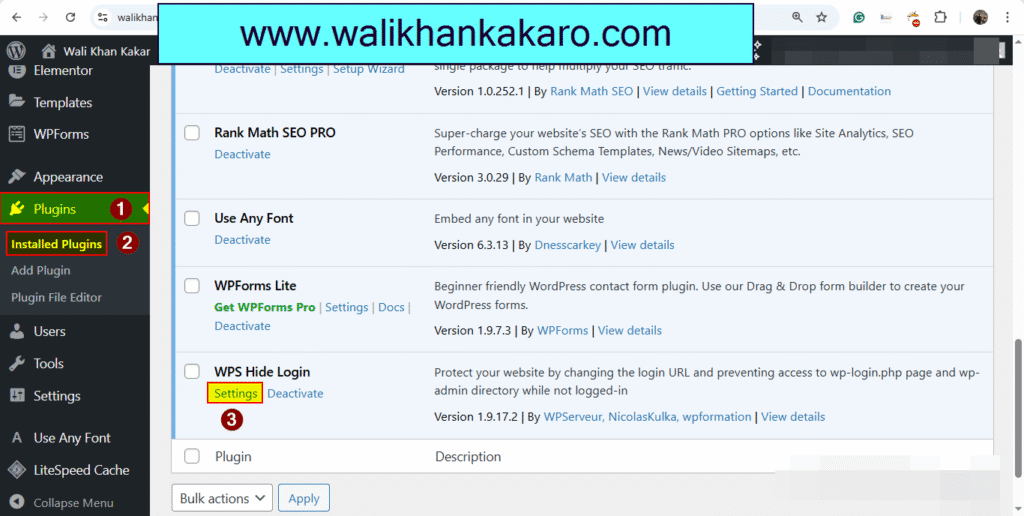Click the page vertical scrollbar thumb
This screenshot has height=516, width=1024.
(1018, 410)
